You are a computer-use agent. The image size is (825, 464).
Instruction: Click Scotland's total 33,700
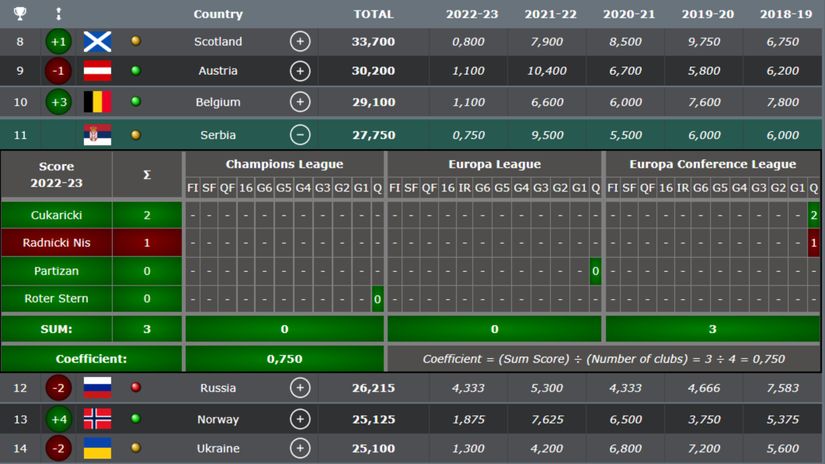[374, 42]
